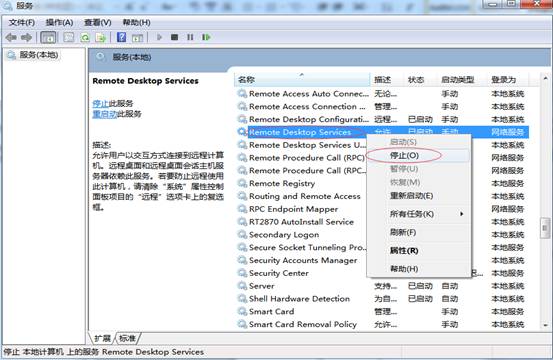Screen dimensions: 553x360
Task: Expand 所有任务(K) submenu arrow
Action: [461, 214]
